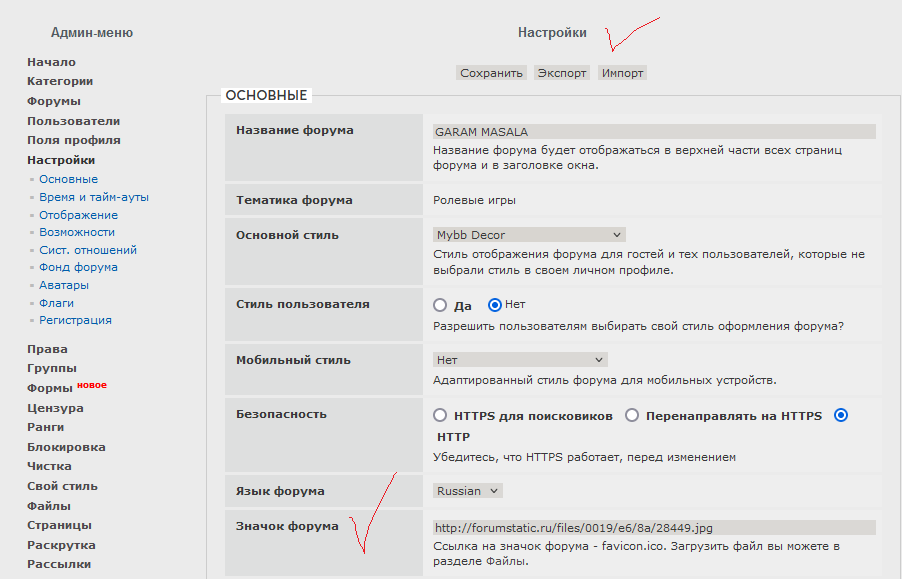Select 'Перенаправлять на HTTPS' radio button

coord(632,415)
